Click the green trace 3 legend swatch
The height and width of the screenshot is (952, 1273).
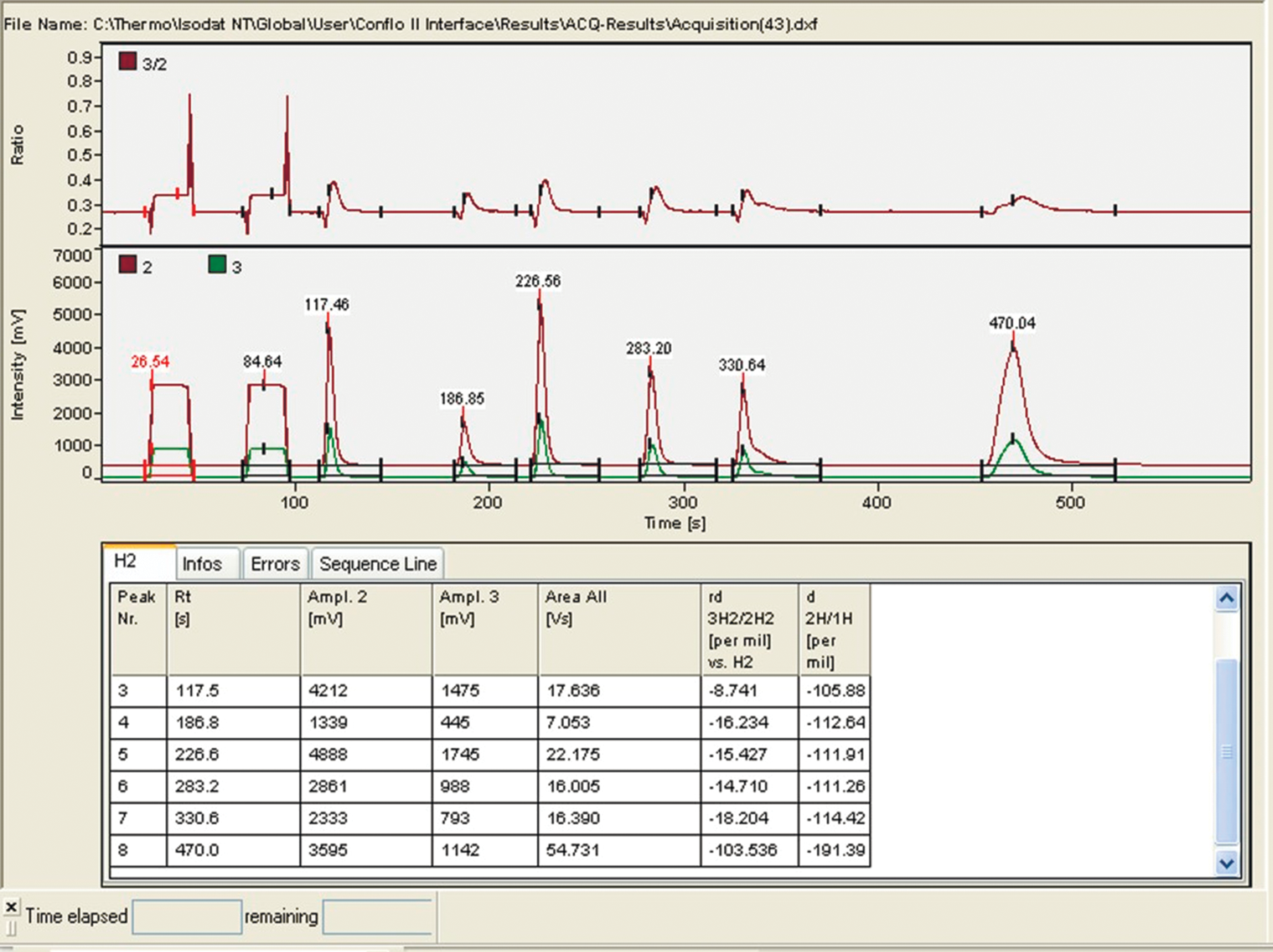point(217,265)
